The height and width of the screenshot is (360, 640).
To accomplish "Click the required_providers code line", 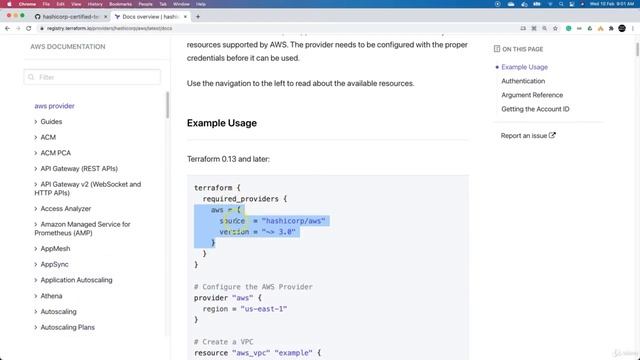I will [x=245, y=199].
